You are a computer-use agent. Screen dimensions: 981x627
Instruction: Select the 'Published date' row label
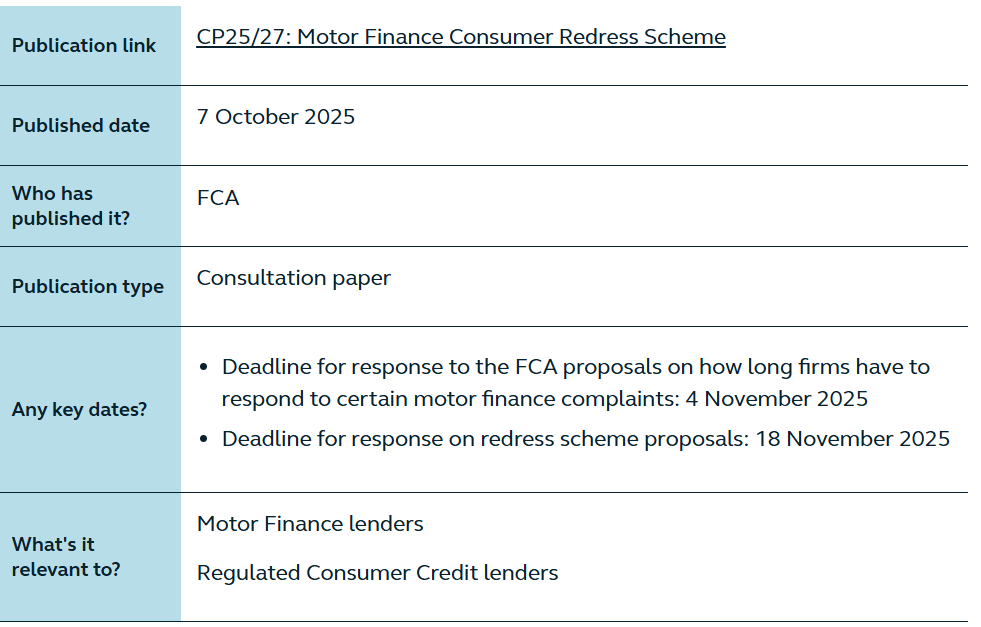pos(81,126)
